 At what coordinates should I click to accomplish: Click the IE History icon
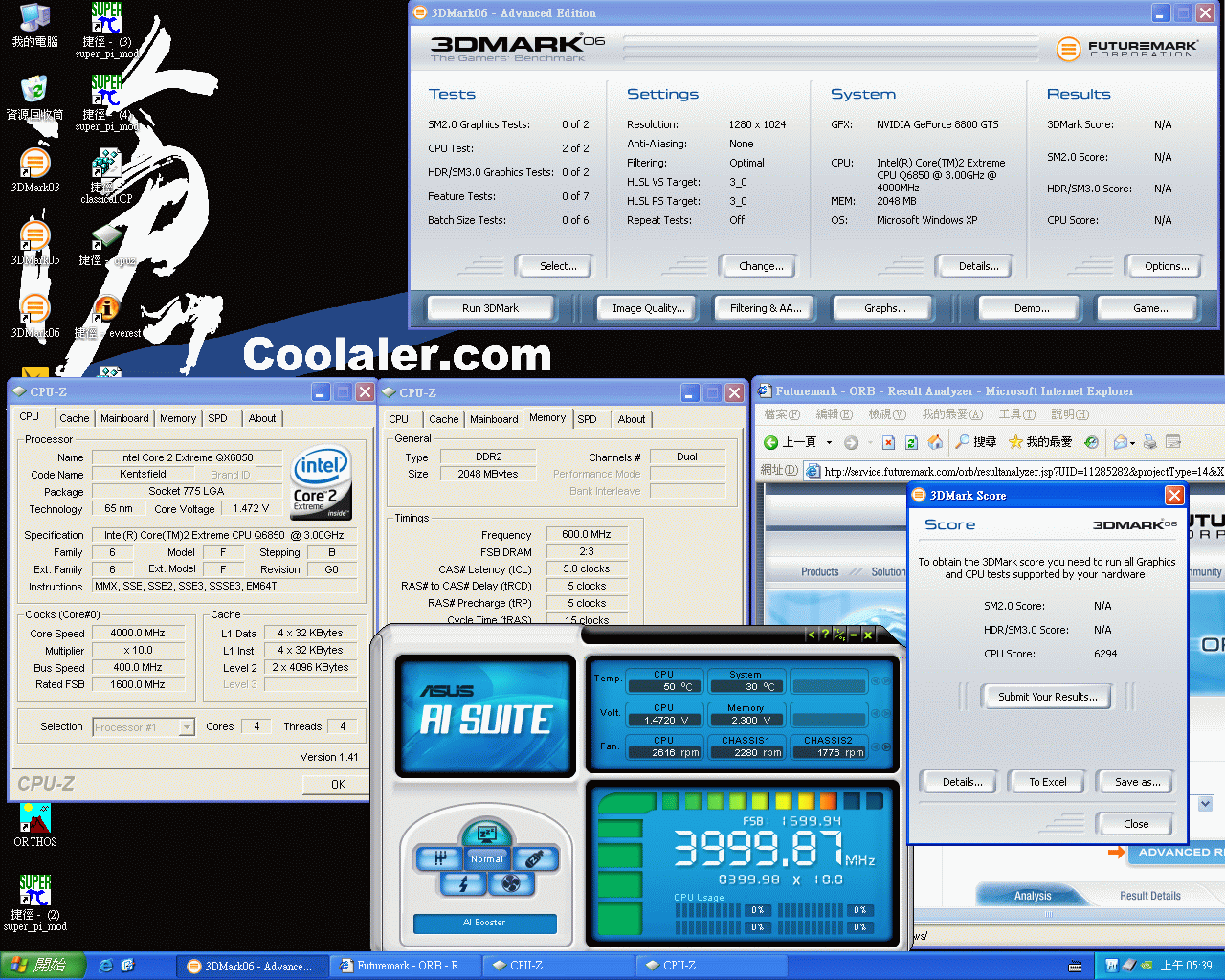tap(1091, 442)
